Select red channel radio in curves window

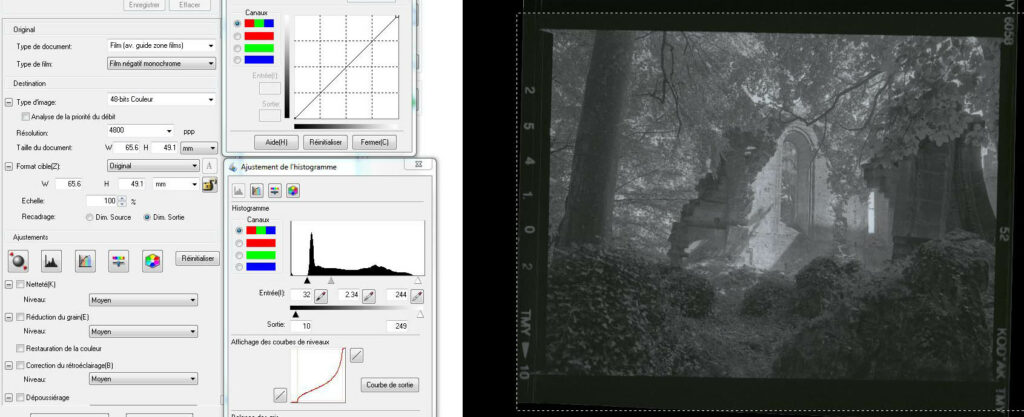coord(237,36)
